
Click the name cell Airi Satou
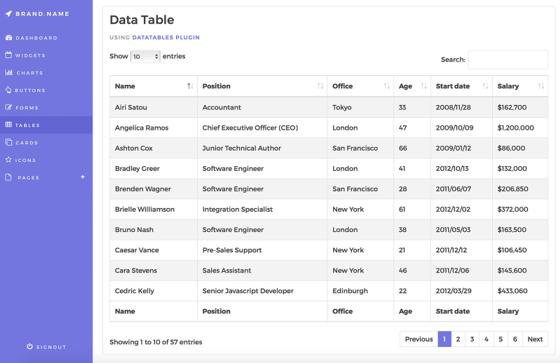click(x=154, y=107)
